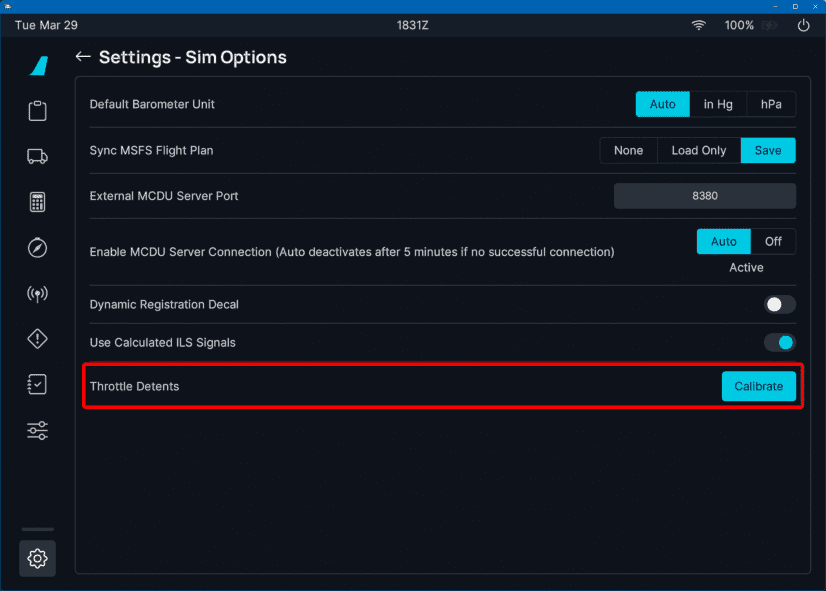
Task: Open the Checklists icon in sidebar
Action: (37, 385)
